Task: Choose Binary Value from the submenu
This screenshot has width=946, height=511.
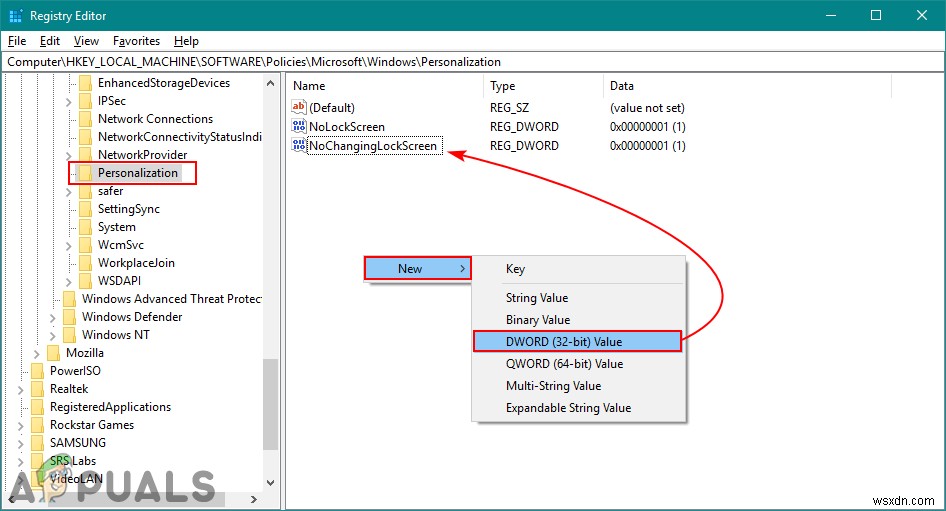Action: coord(579,320)
